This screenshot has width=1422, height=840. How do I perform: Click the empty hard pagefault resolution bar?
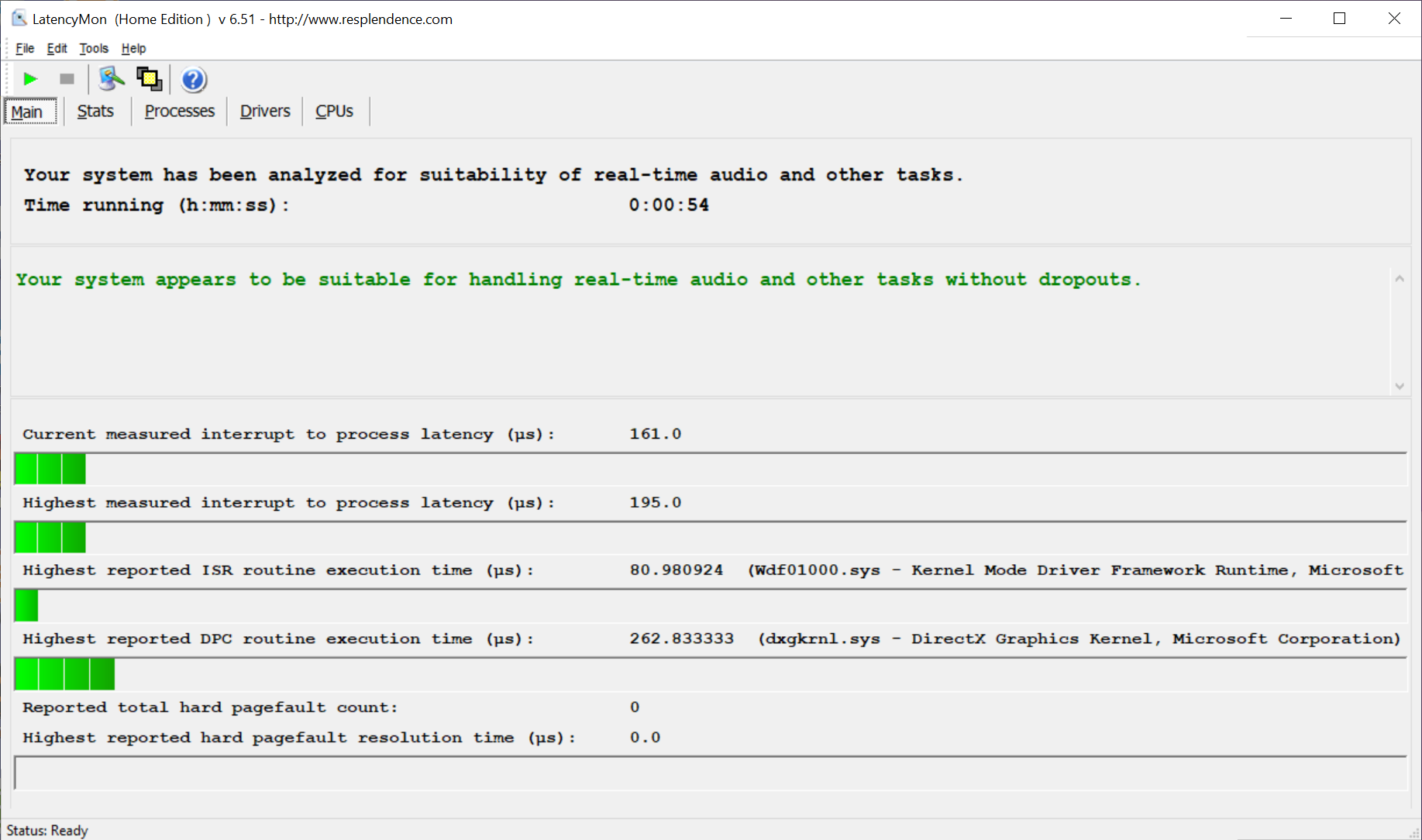(x=711, y=773)
